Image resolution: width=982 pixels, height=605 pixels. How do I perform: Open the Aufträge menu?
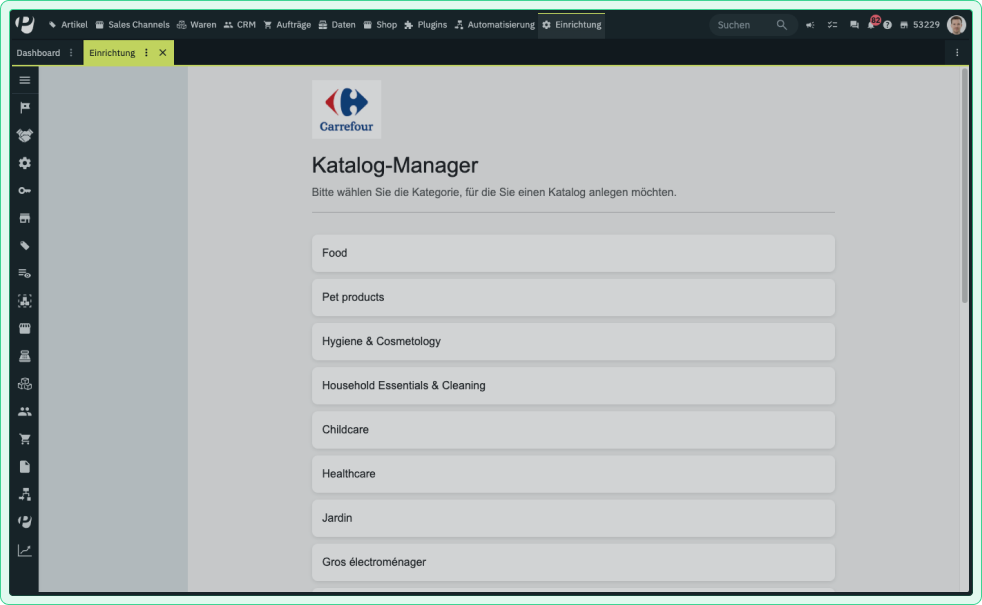287,25
